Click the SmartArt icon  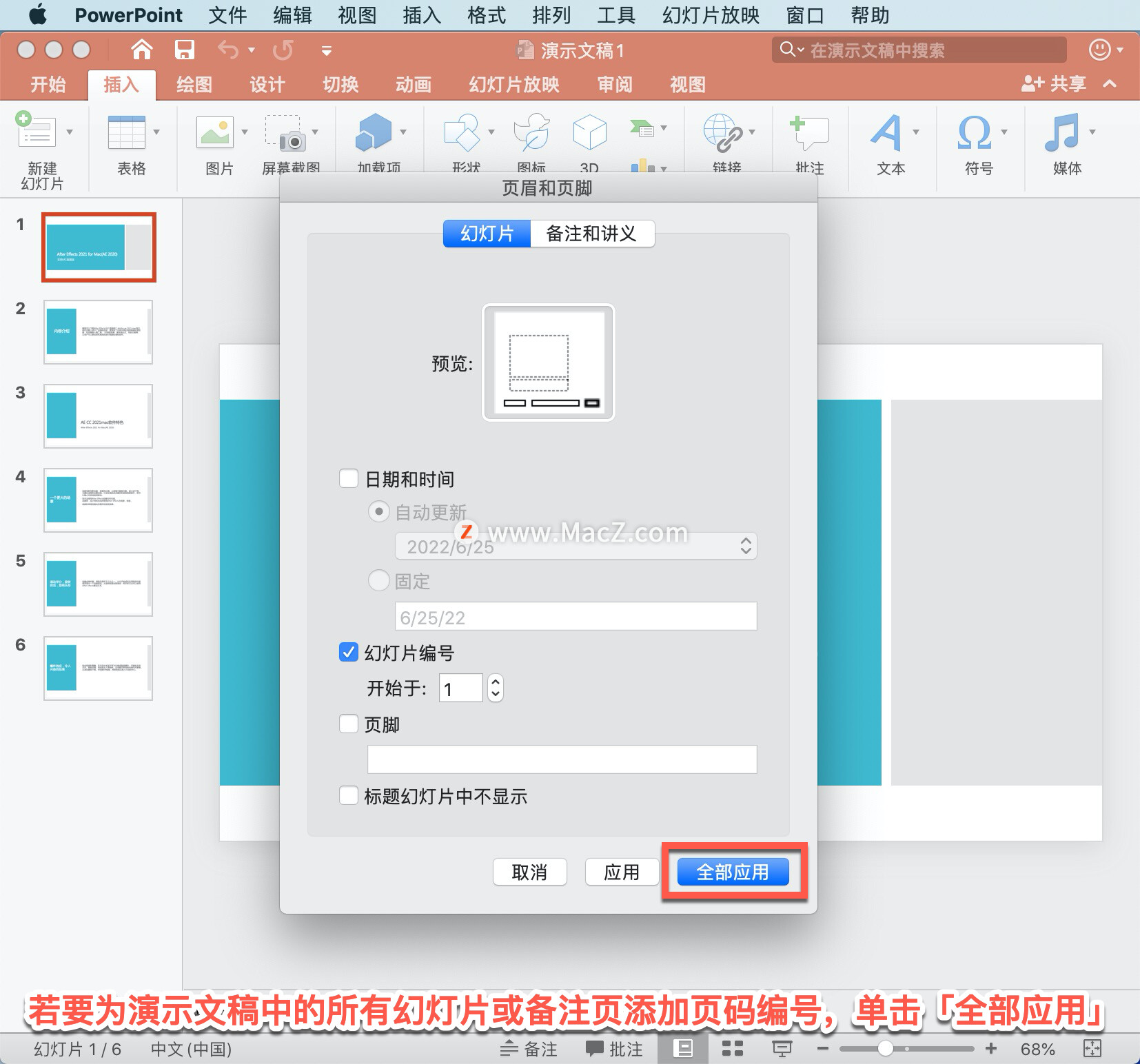pyautogui.click(x=642, y=128)
